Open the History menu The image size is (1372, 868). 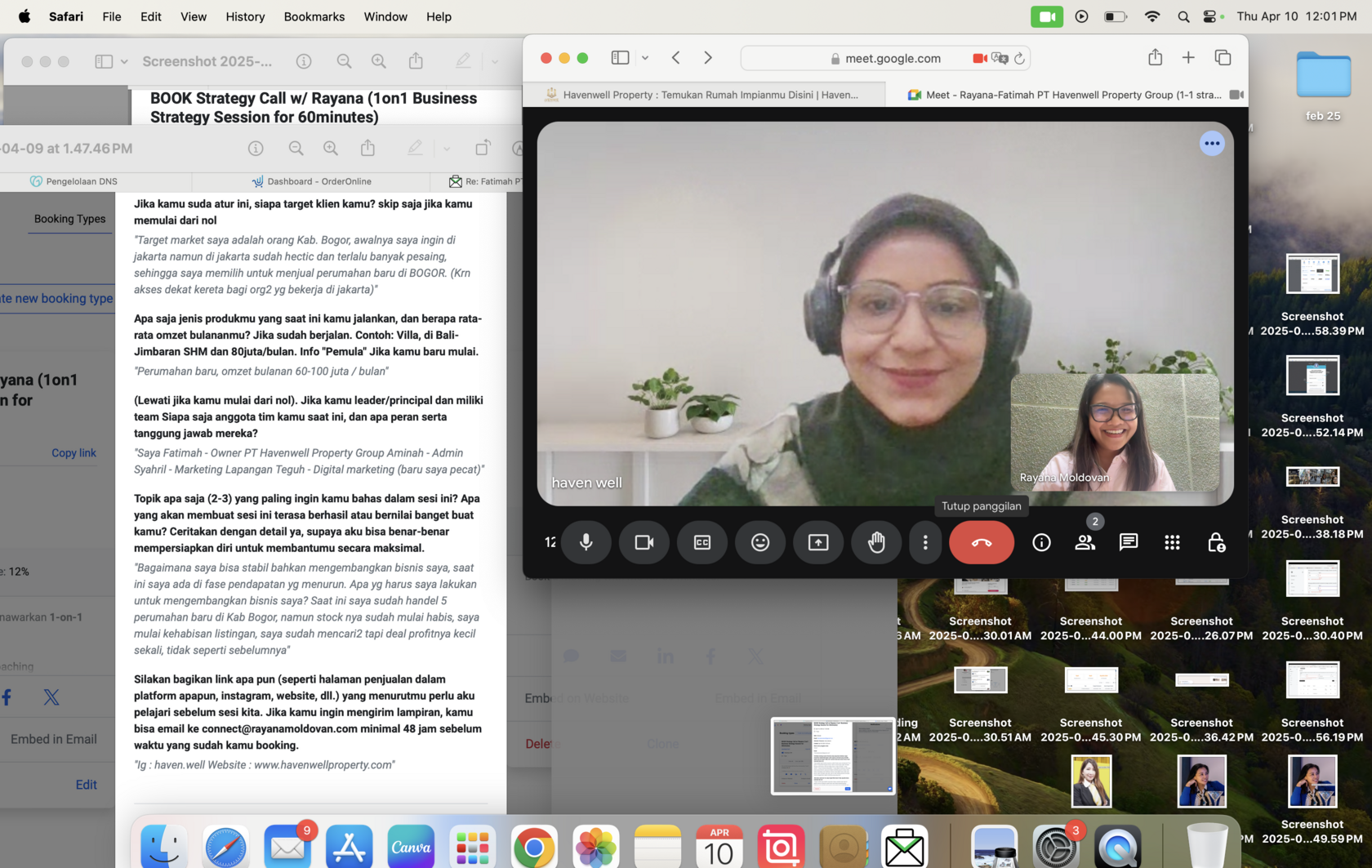pos(245,16)
